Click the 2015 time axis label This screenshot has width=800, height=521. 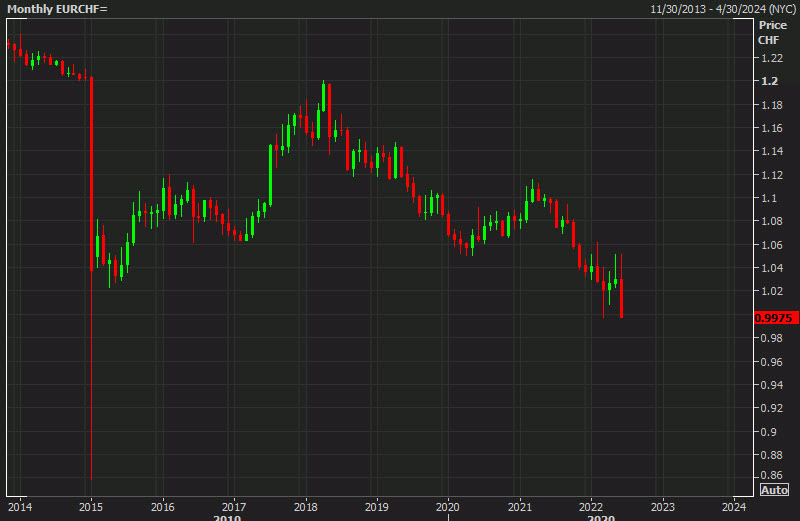91,507
